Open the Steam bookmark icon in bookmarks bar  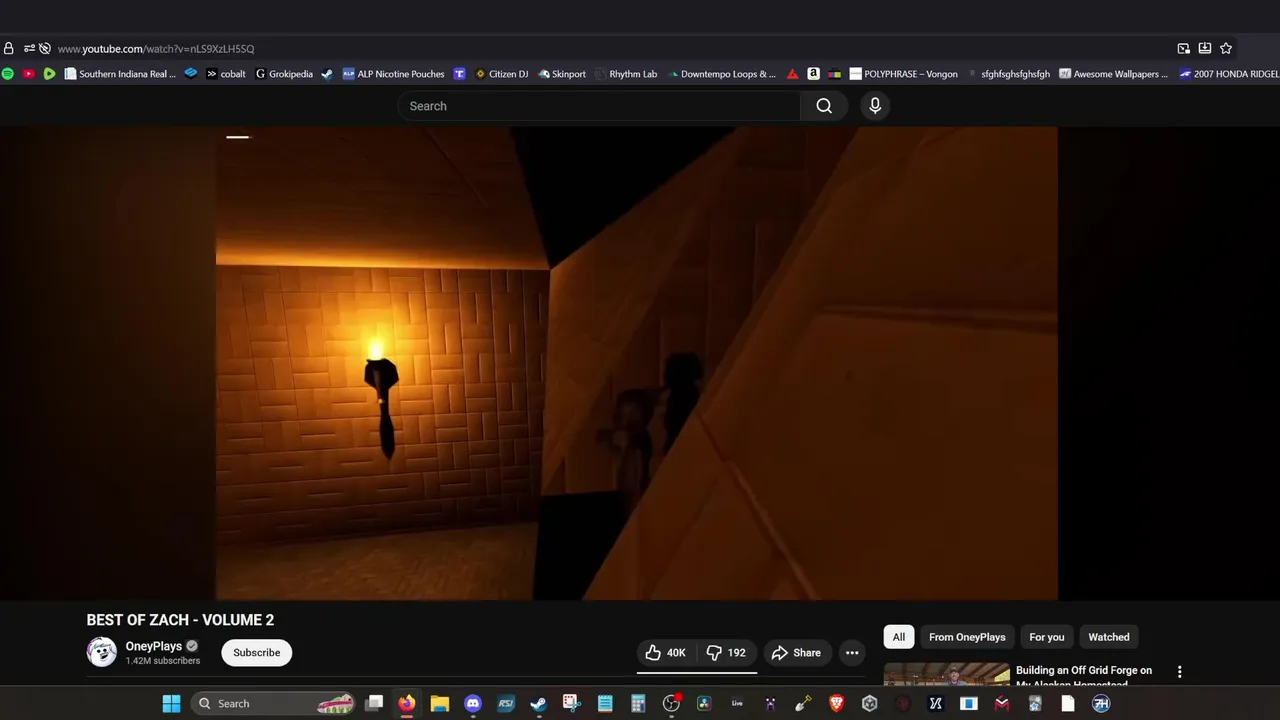point(327,74)
